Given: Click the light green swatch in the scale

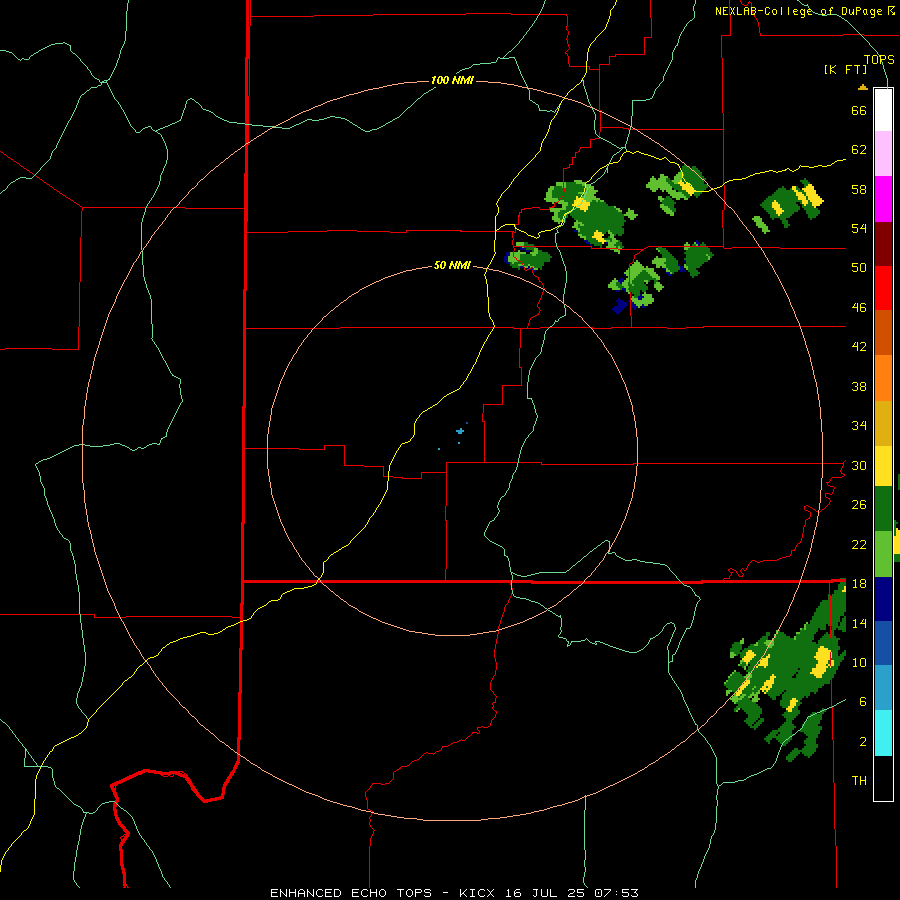Looking at the screenshot, I should coord(883,554).
